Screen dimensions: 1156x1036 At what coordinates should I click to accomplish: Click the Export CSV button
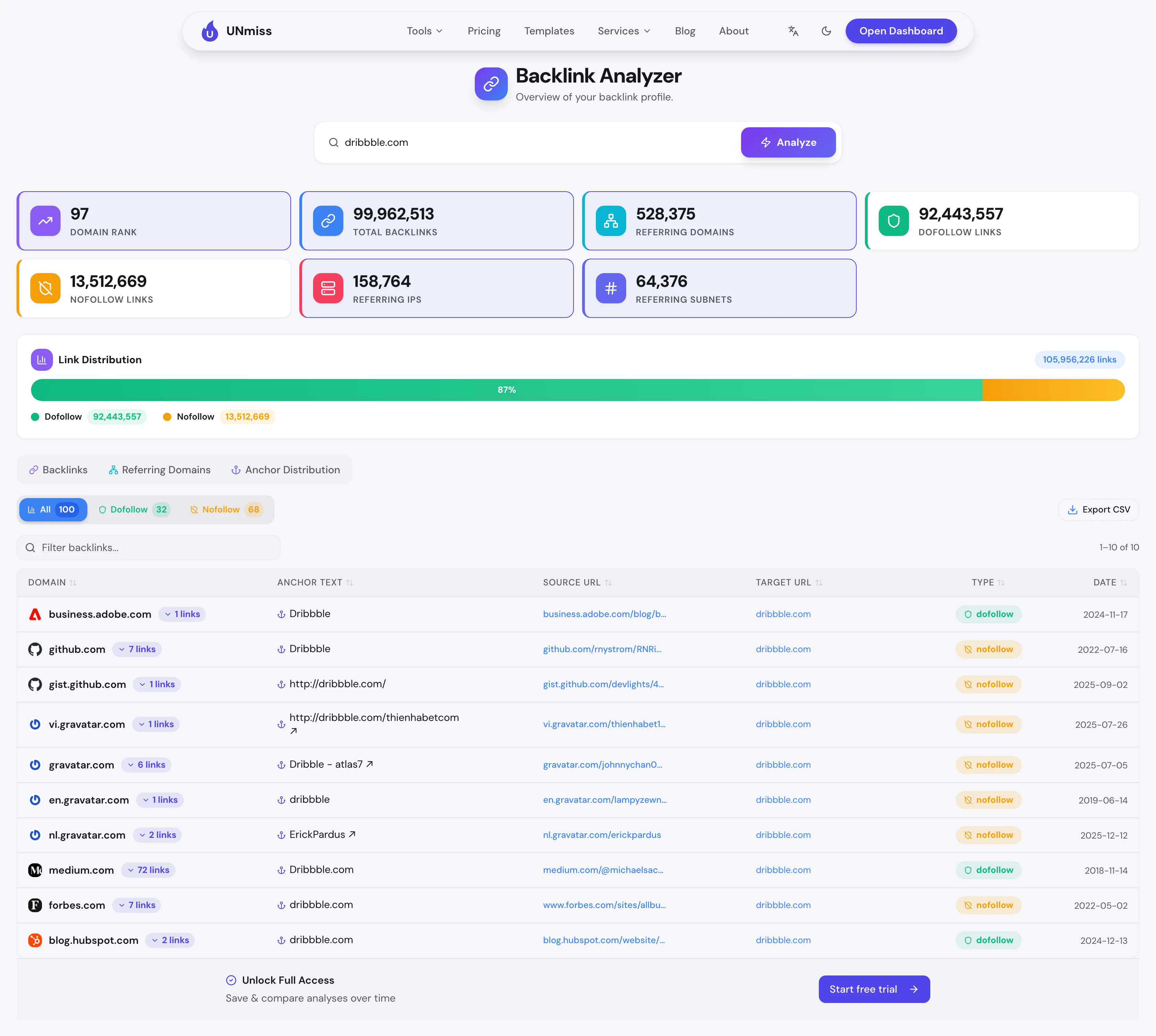pyautogui.click(x=1099, y=509)
